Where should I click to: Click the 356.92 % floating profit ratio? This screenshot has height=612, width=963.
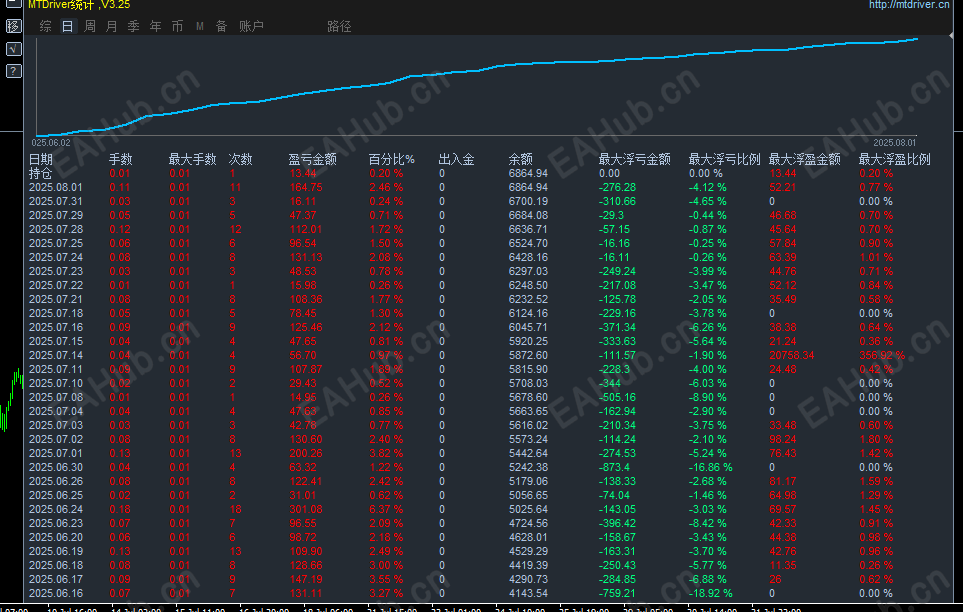coord(882,355)
